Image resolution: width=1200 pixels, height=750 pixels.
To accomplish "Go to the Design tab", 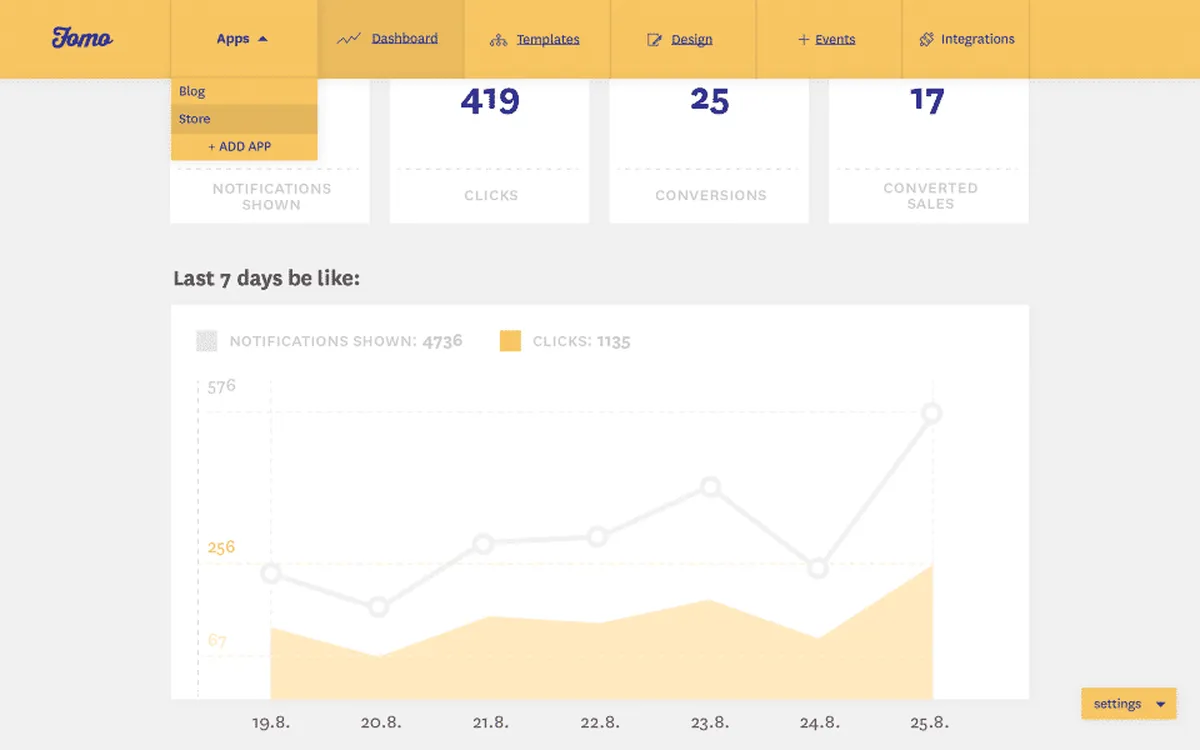I will click(x=683, y=39).
